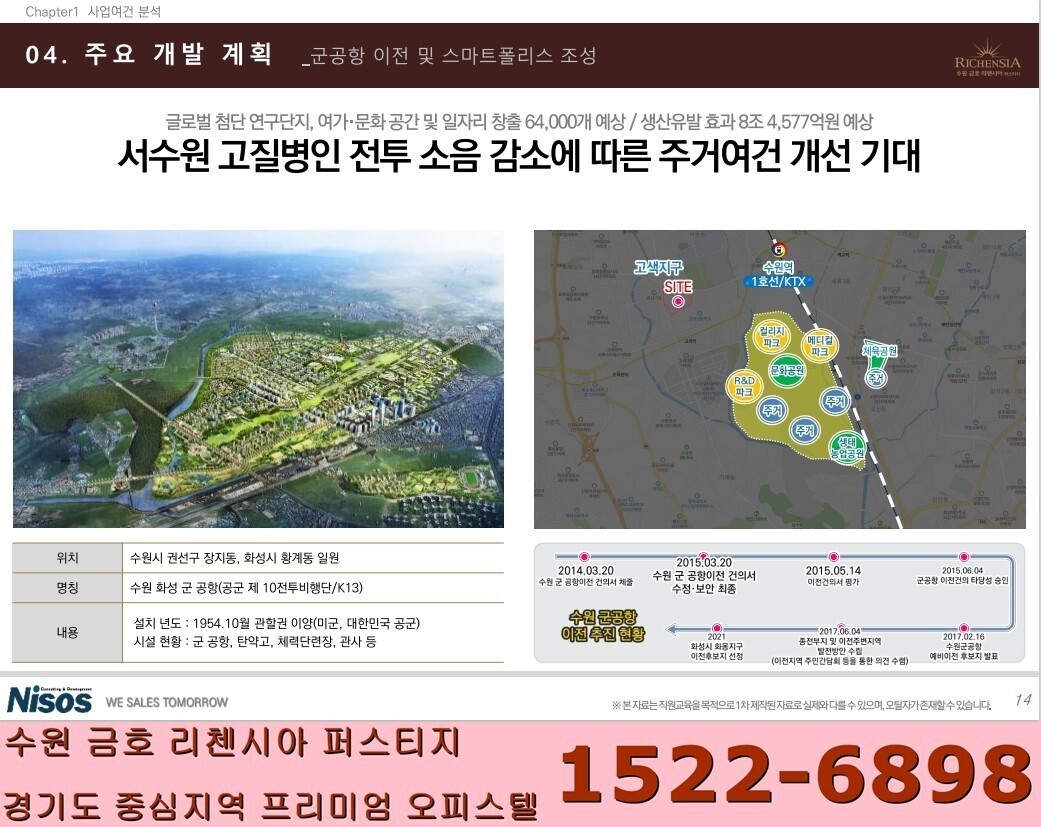Click the timeline dot for 2015.06.04
This screenshot has width=1041, height=827.
pyautogui.click(x=963, y=557)
